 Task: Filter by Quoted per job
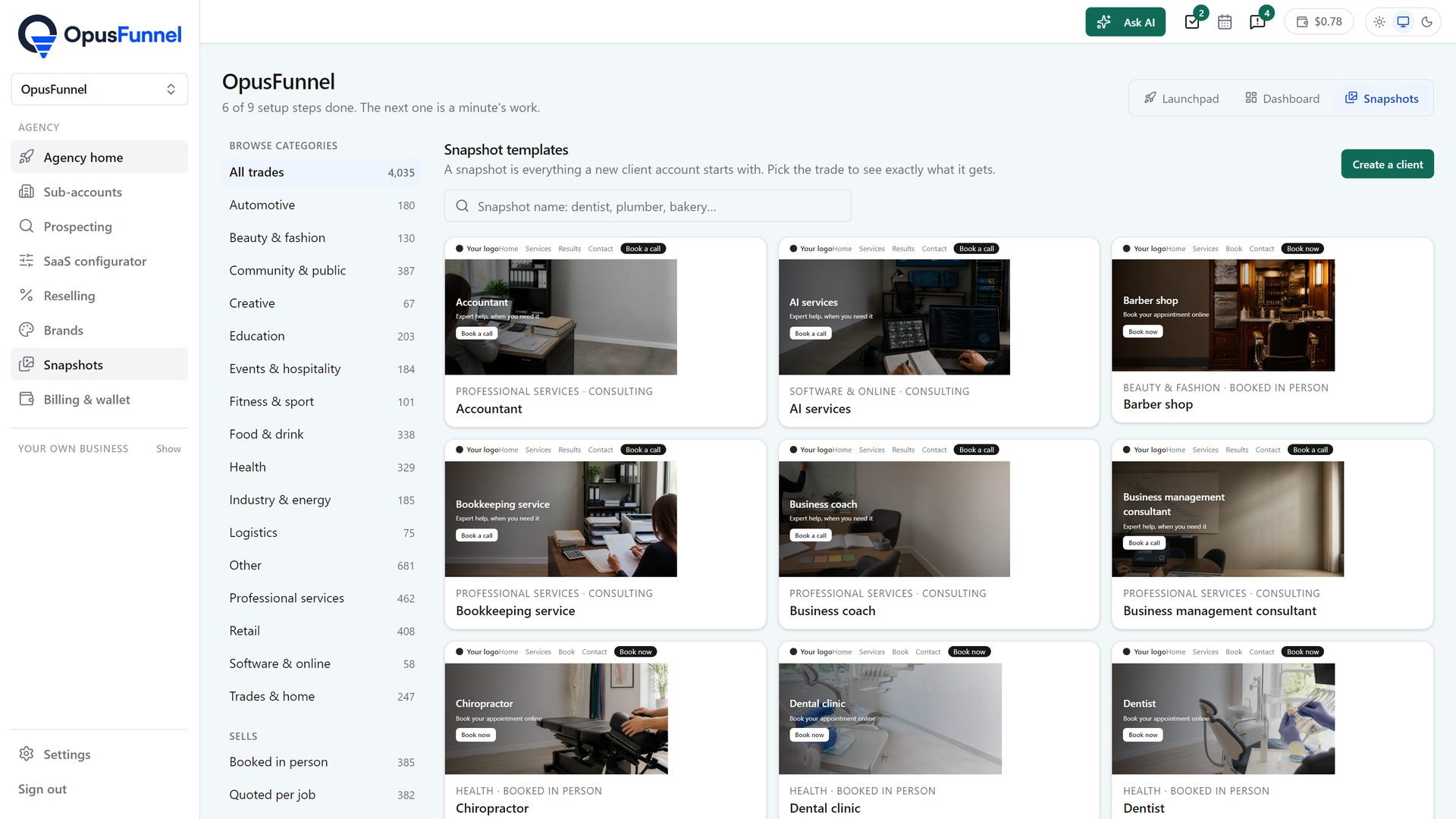(322, 795)
